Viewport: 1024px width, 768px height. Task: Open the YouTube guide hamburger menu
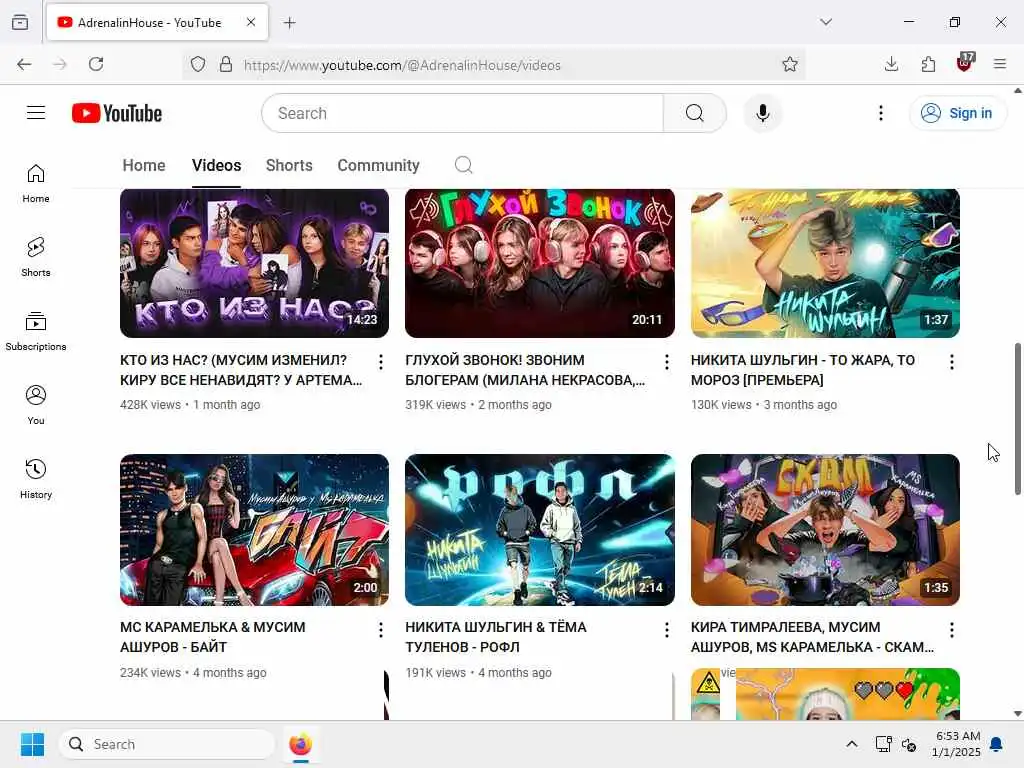click(x=36, y=113)
